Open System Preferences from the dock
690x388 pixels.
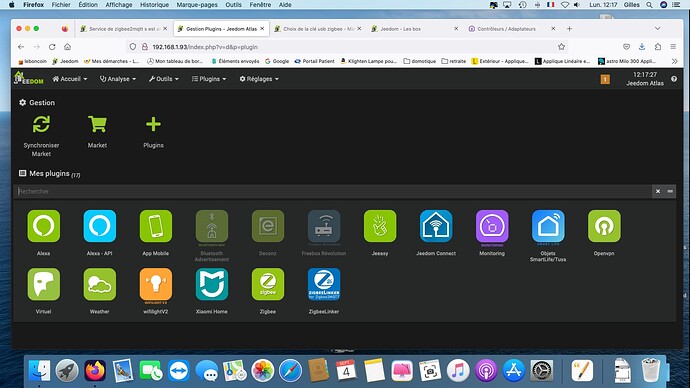click(x=542, y=370)
